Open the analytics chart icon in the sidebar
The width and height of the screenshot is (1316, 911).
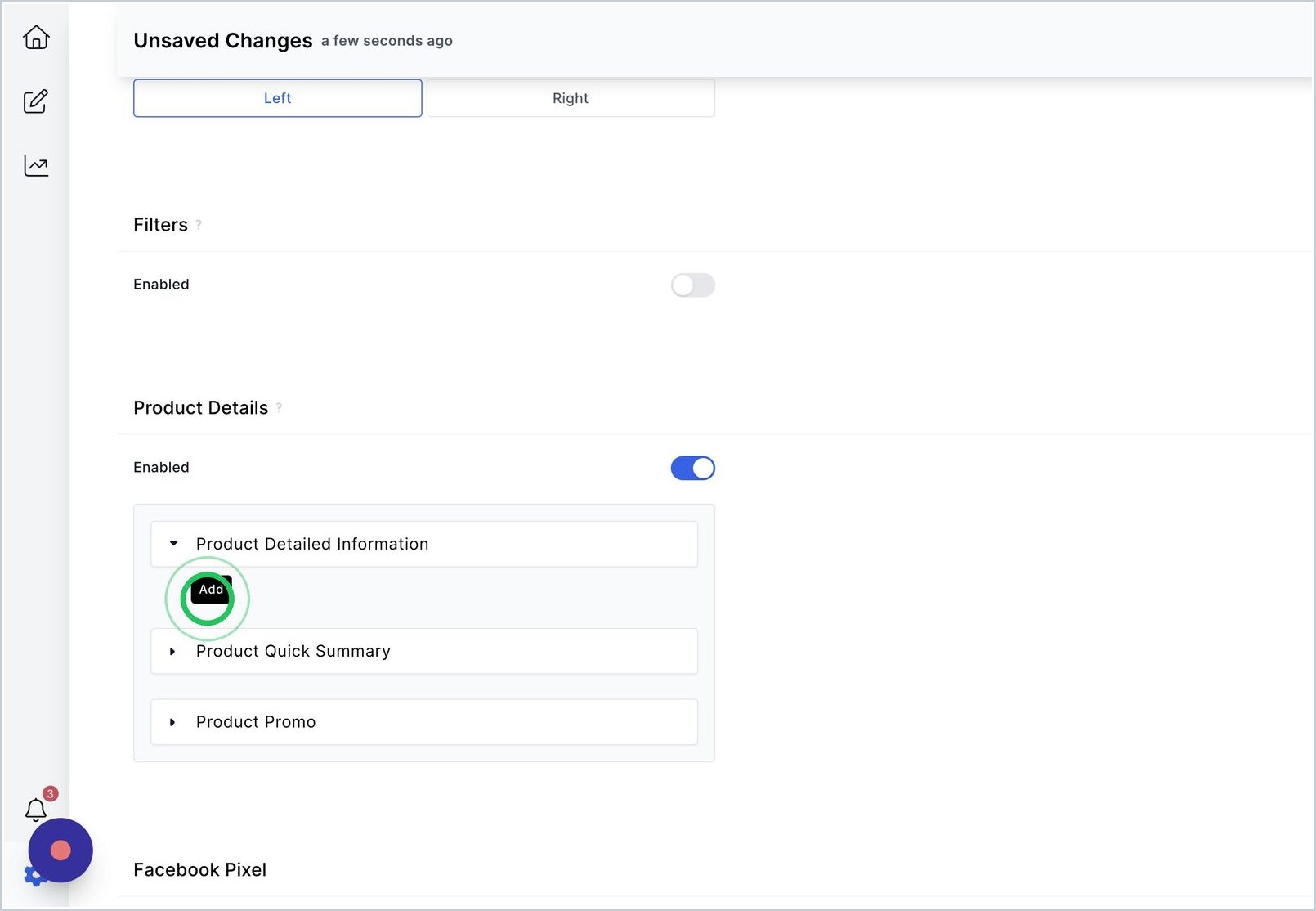(x=36, y=166)
